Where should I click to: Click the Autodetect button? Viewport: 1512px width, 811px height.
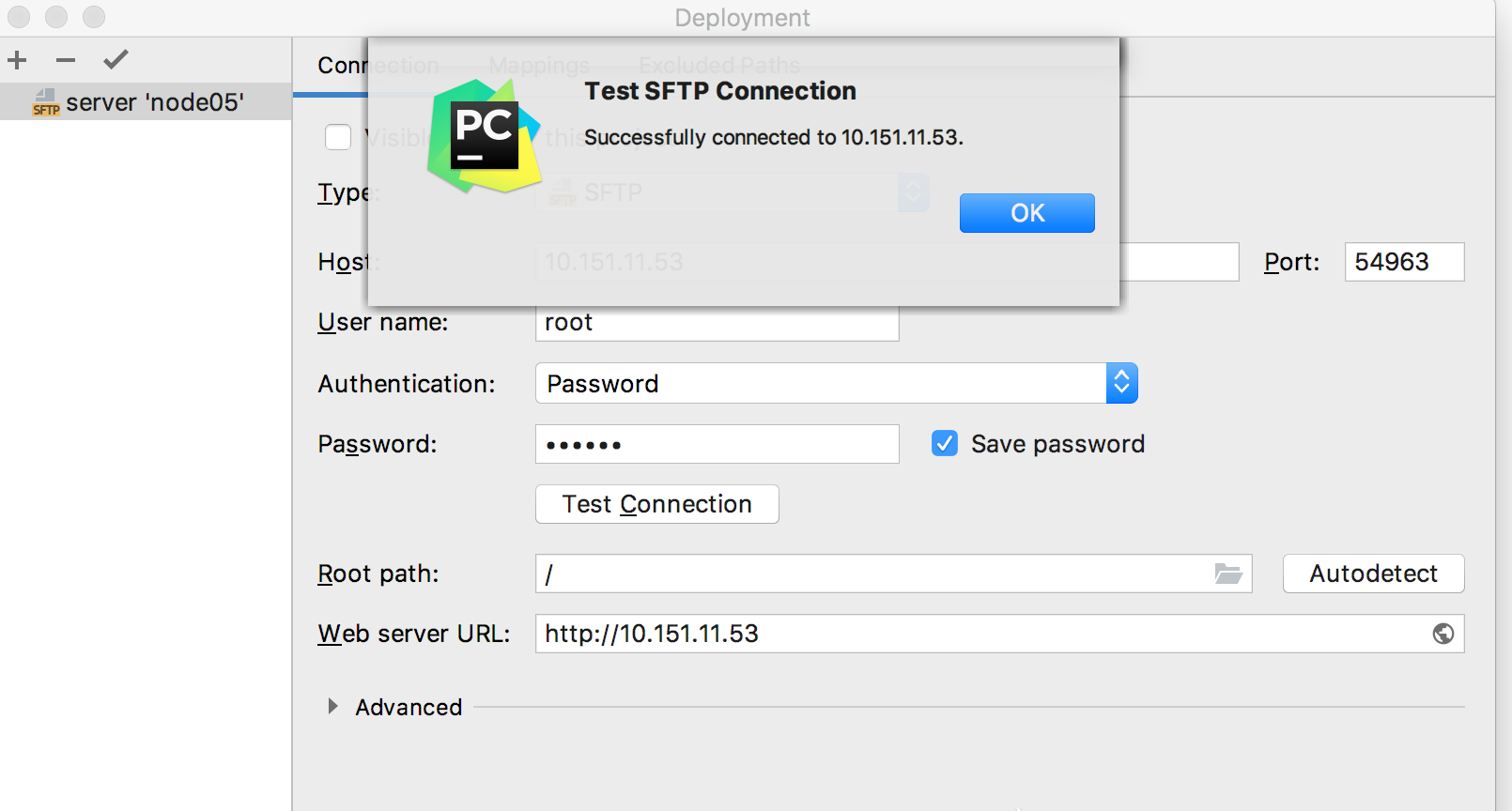click(x=1373, y=574)
